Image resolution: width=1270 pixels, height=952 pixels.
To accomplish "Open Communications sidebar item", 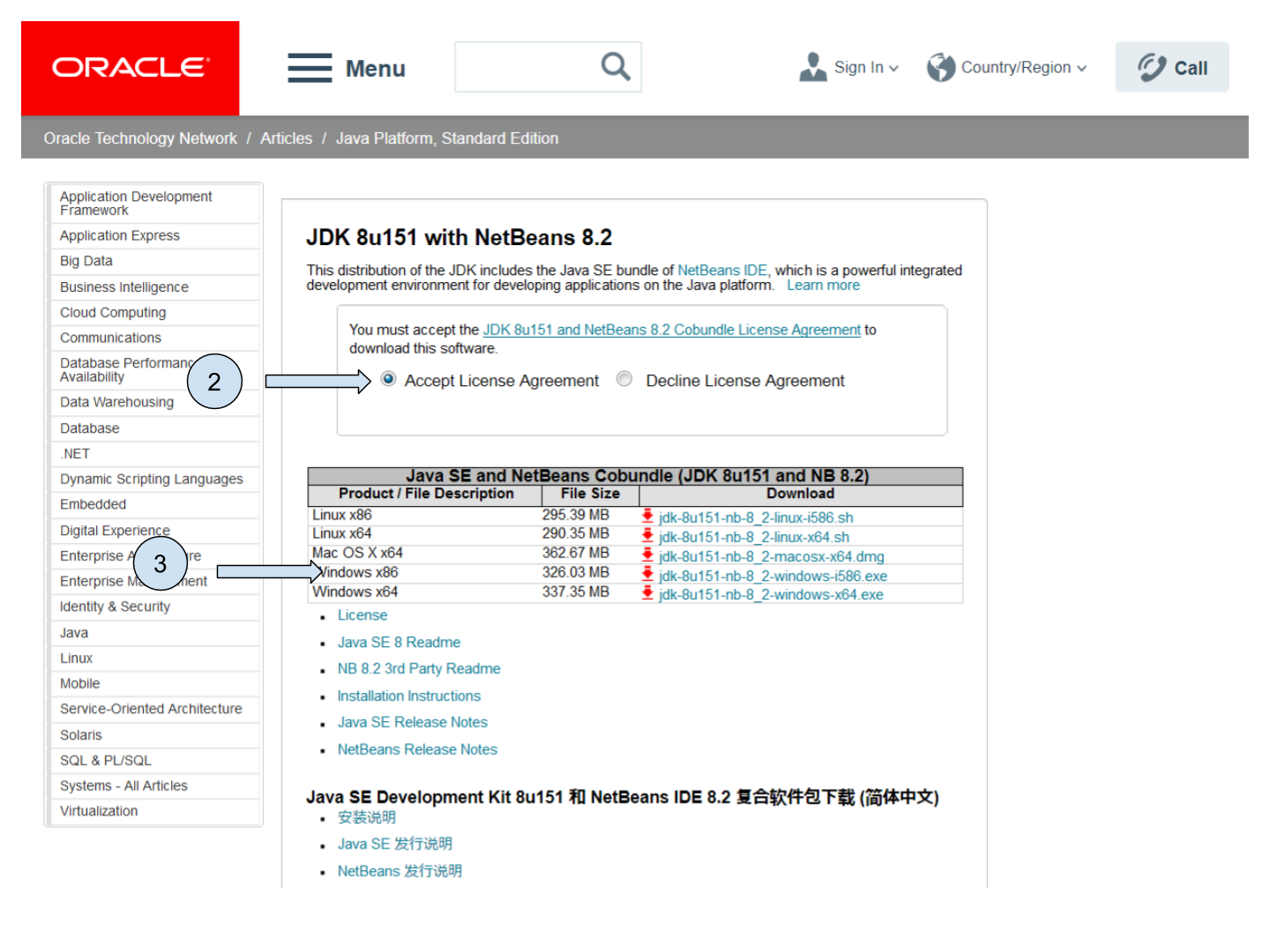I will coord(155,338).
